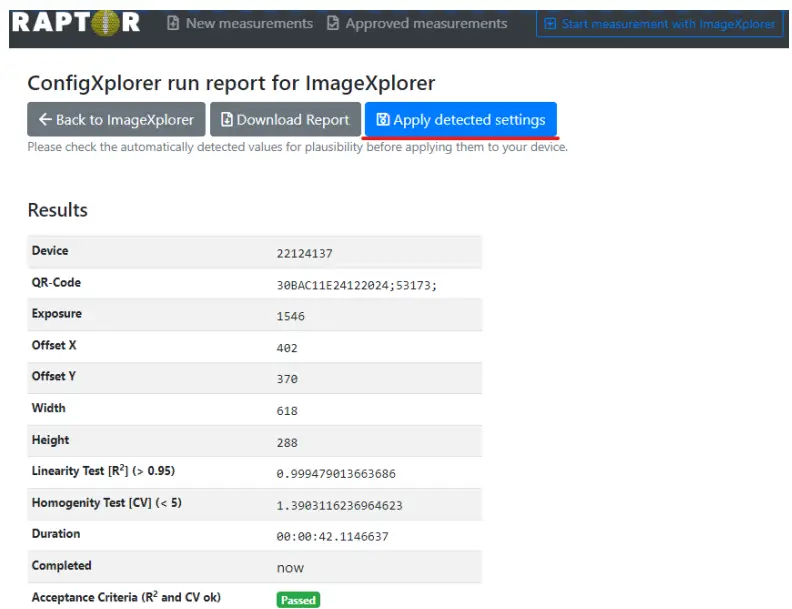Click Approved measurements document icon

332,23
